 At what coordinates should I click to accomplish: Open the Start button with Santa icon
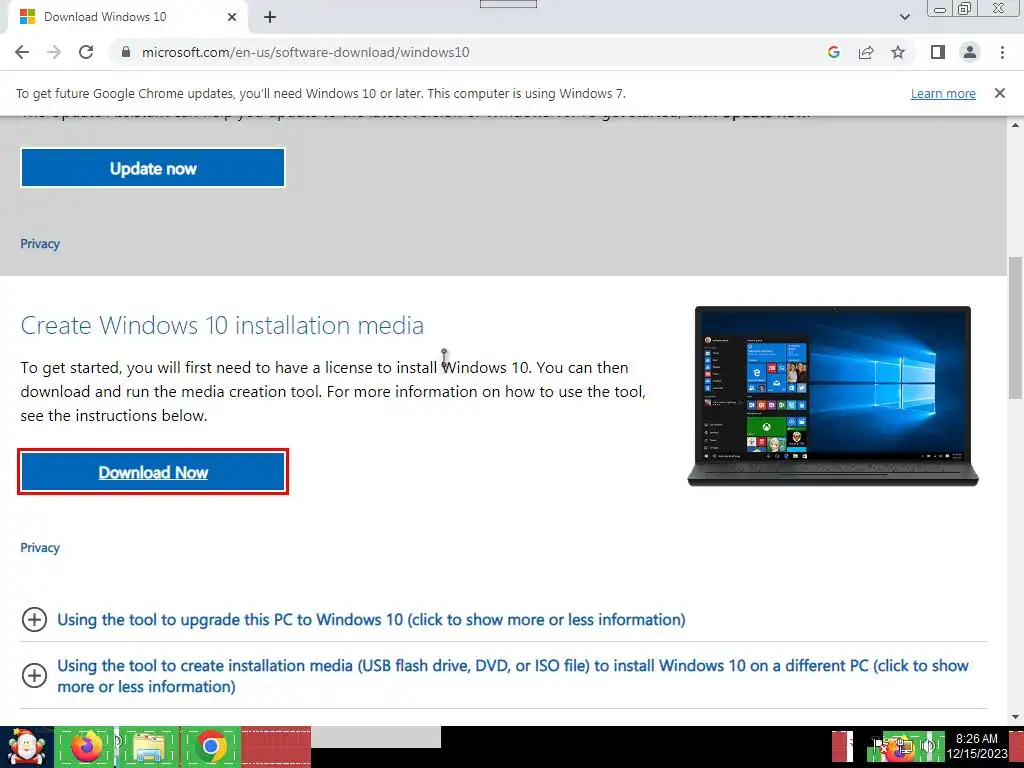26,747
